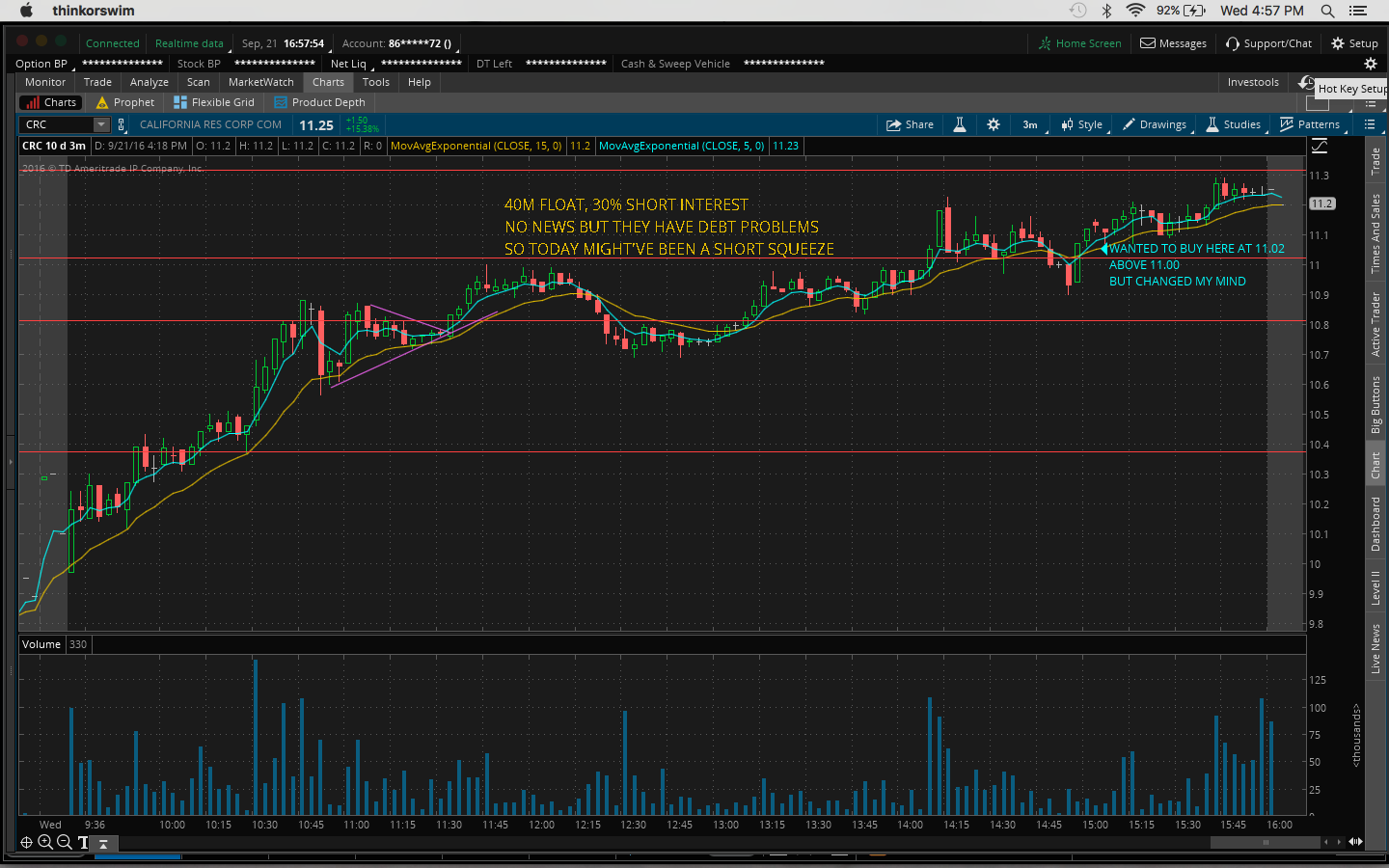The width and height of the screenshot is (1389, 868).
Task: Open the Times And Sales sidebar panel
Action: pos(1375,233)
